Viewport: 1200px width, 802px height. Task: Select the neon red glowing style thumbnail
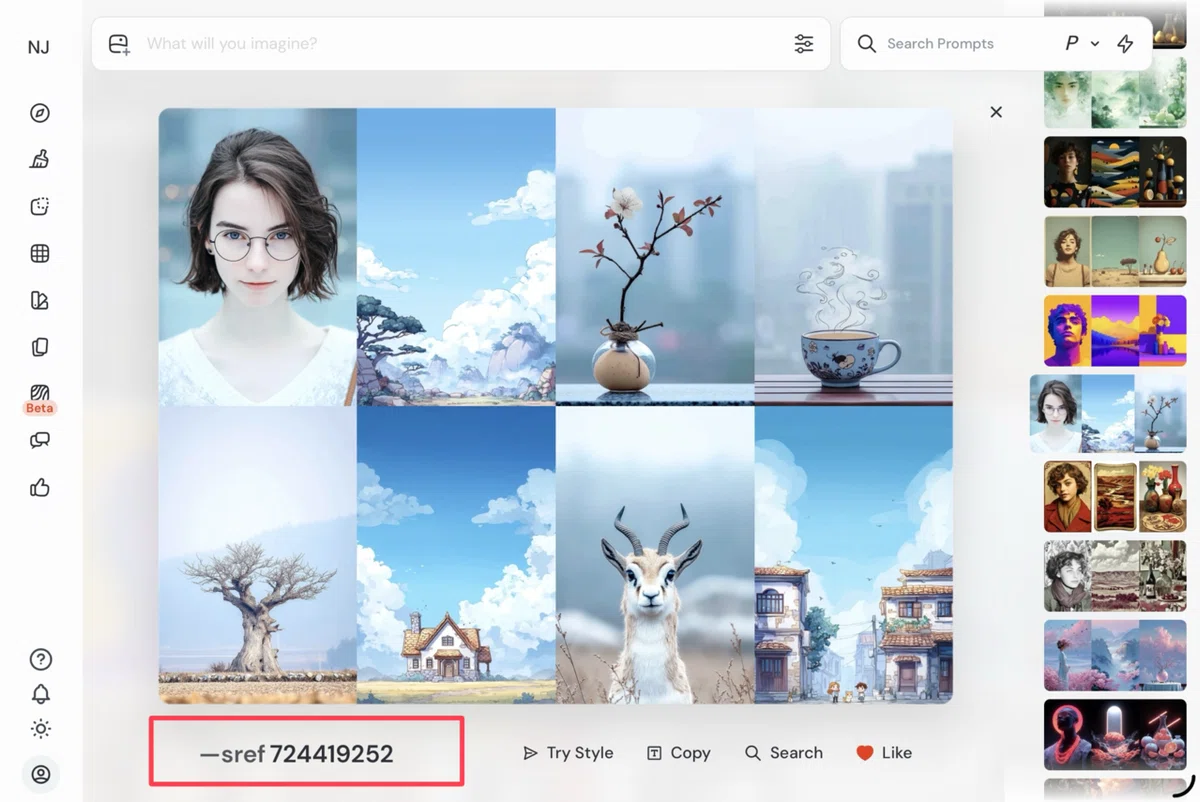pos(1115,735)
